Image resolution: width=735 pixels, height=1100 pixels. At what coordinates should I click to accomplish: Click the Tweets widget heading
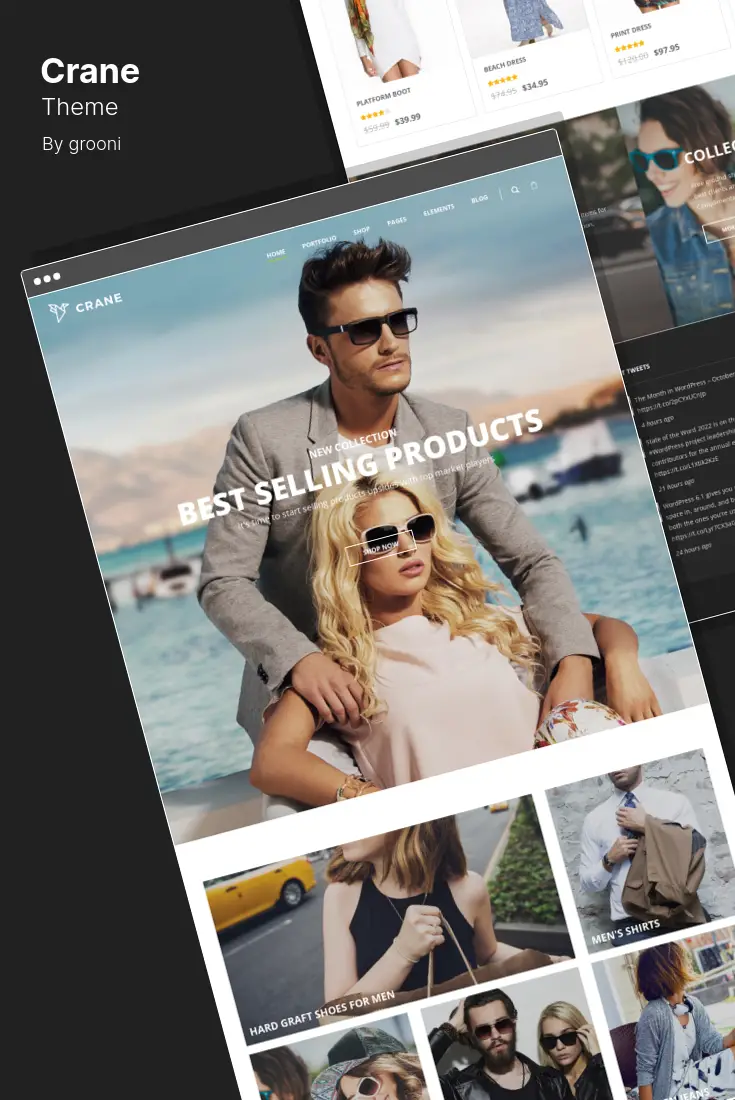pyautogui.click(x=636, y=369)
